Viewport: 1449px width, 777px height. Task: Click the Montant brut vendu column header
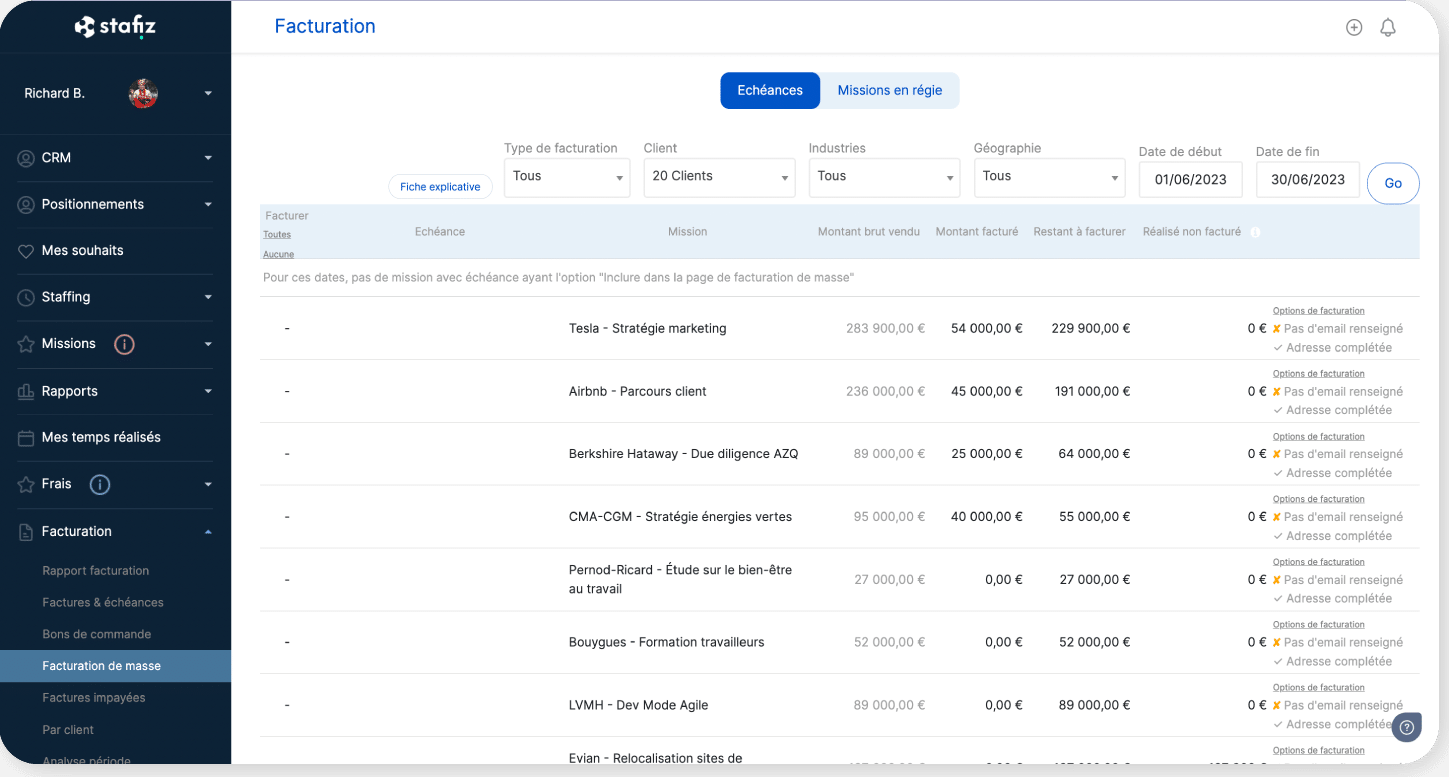click(869, 232)
